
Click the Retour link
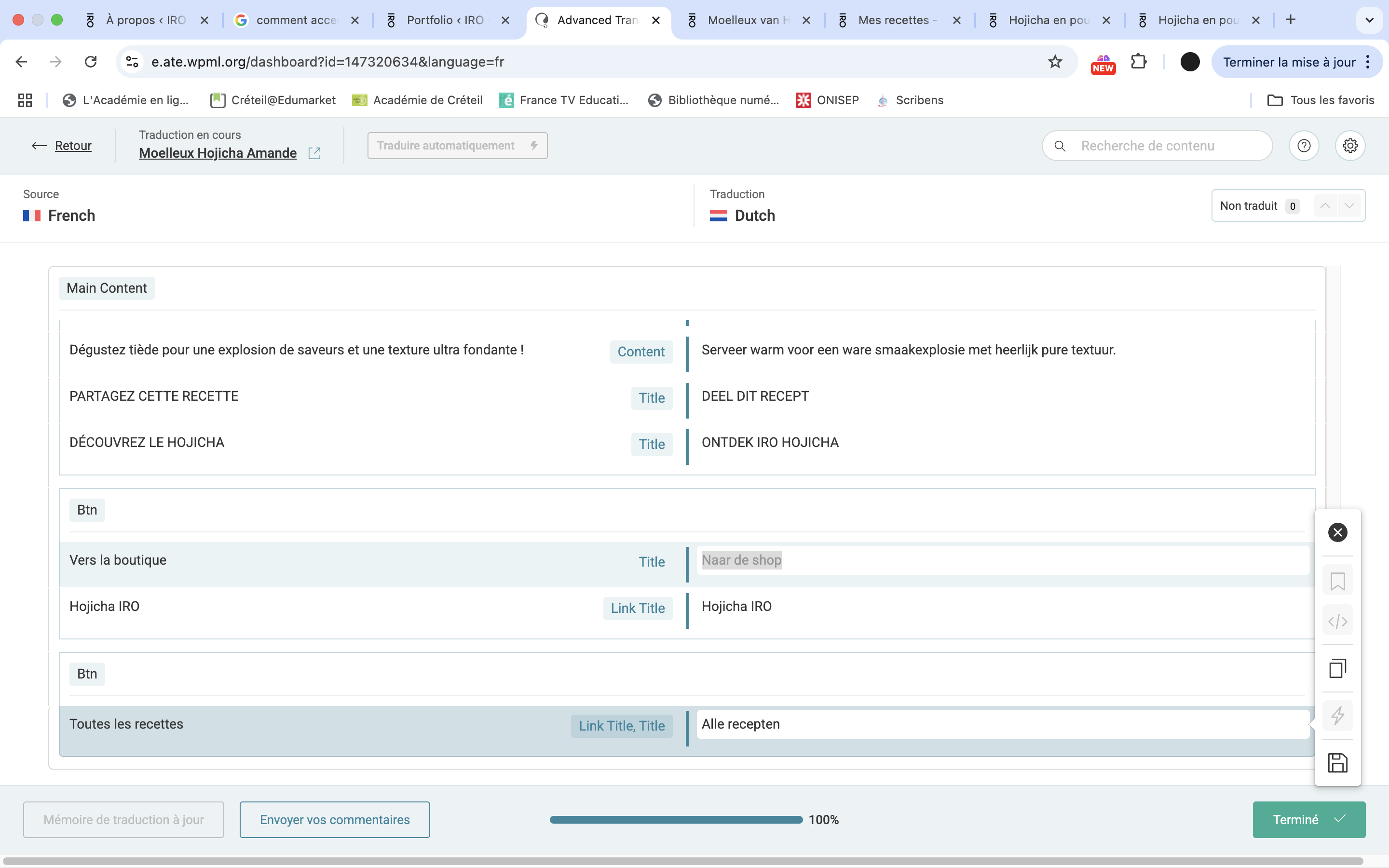(73, 146)
